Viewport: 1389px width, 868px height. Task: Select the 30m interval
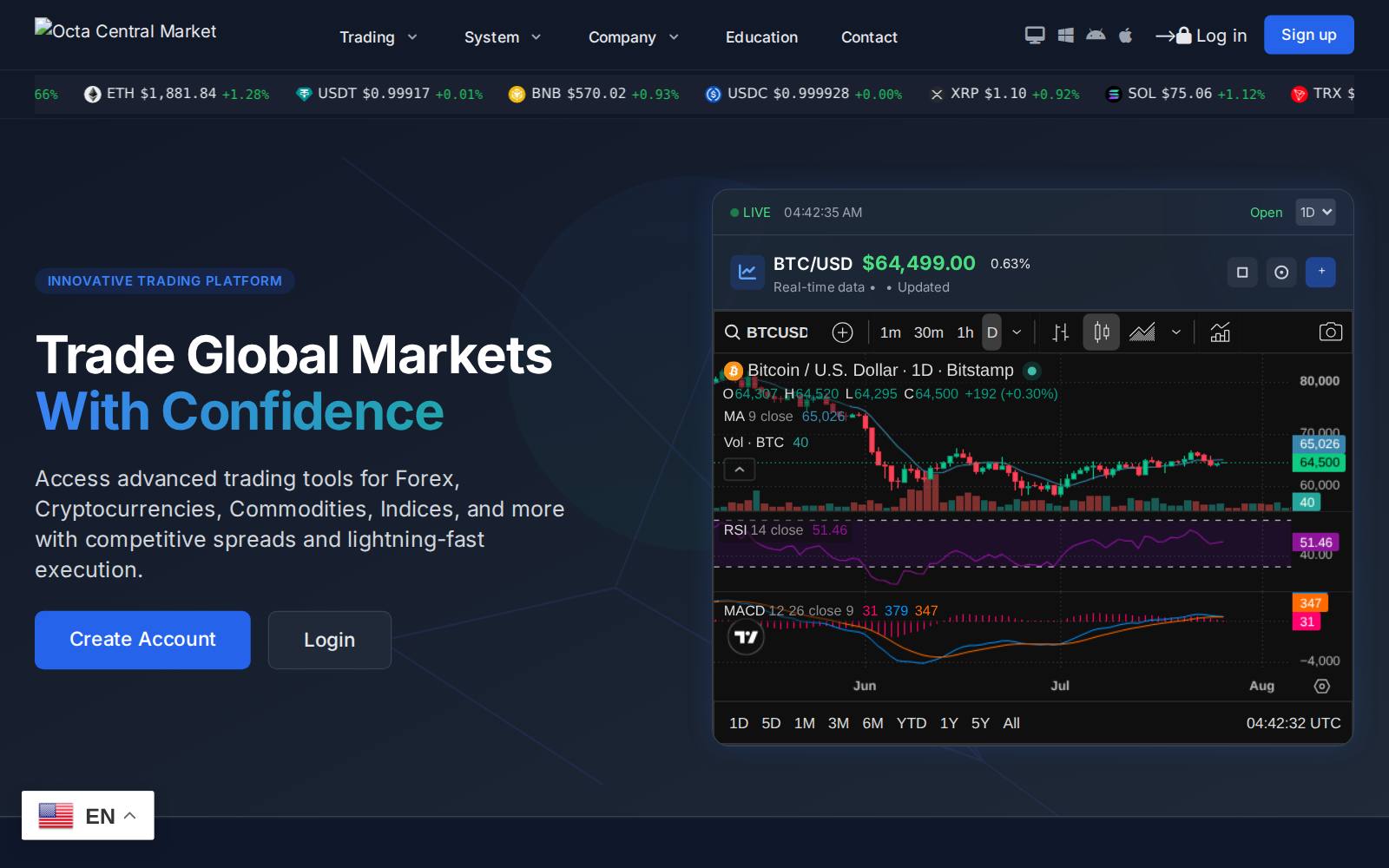(928, 332)
